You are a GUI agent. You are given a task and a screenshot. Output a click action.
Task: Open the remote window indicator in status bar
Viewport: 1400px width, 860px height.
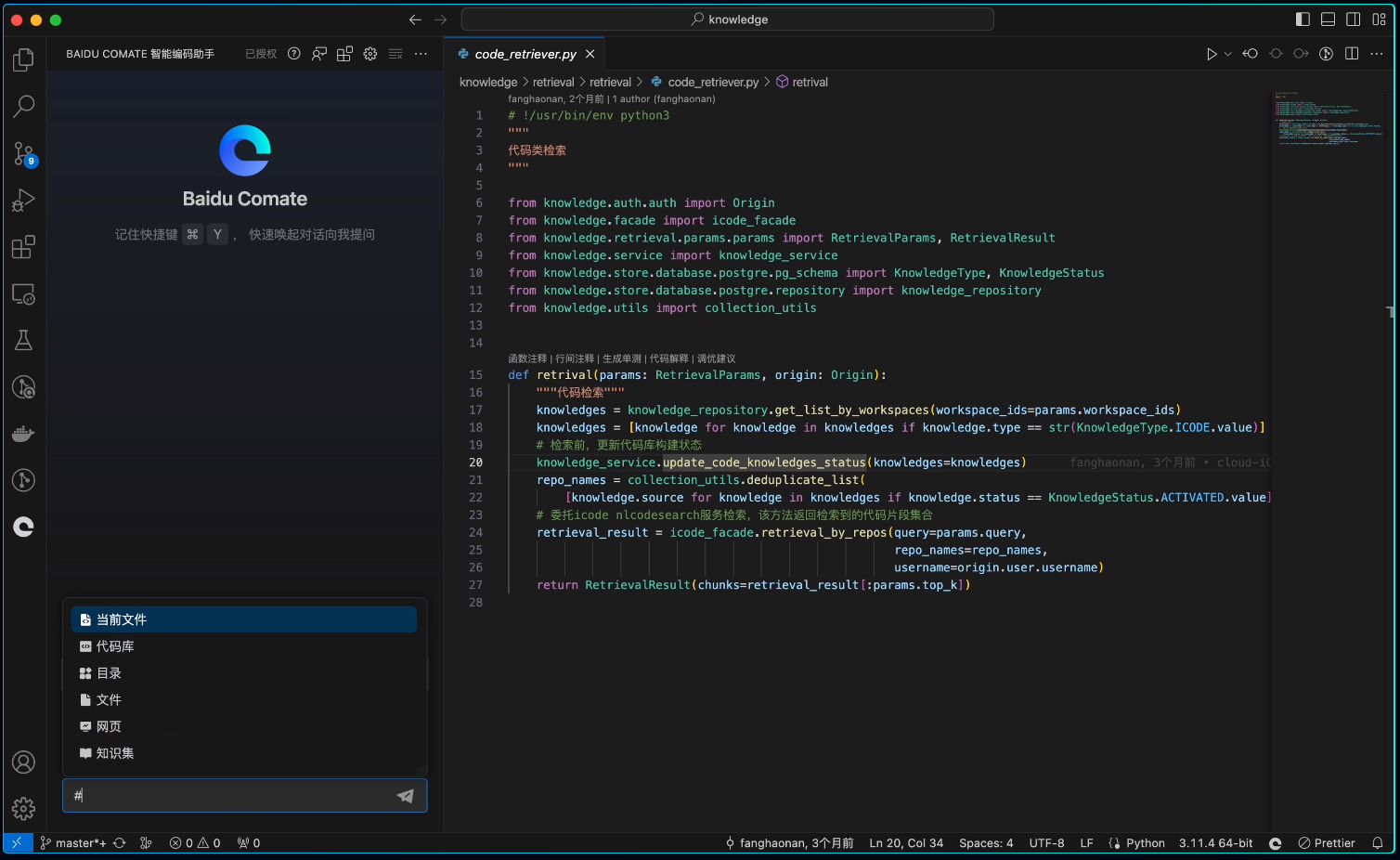click(x=17, y=843)
